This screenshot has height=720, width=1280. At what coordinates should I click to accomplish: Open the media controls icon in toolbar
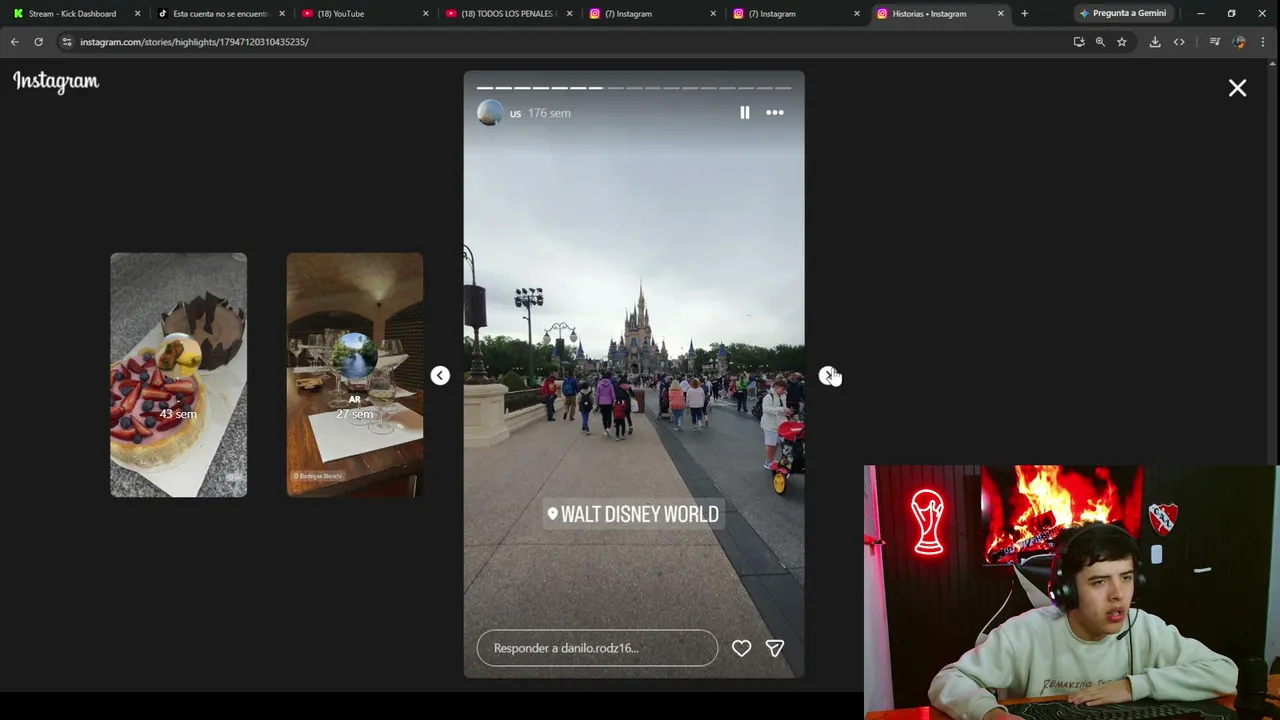tap(1215, 42)
